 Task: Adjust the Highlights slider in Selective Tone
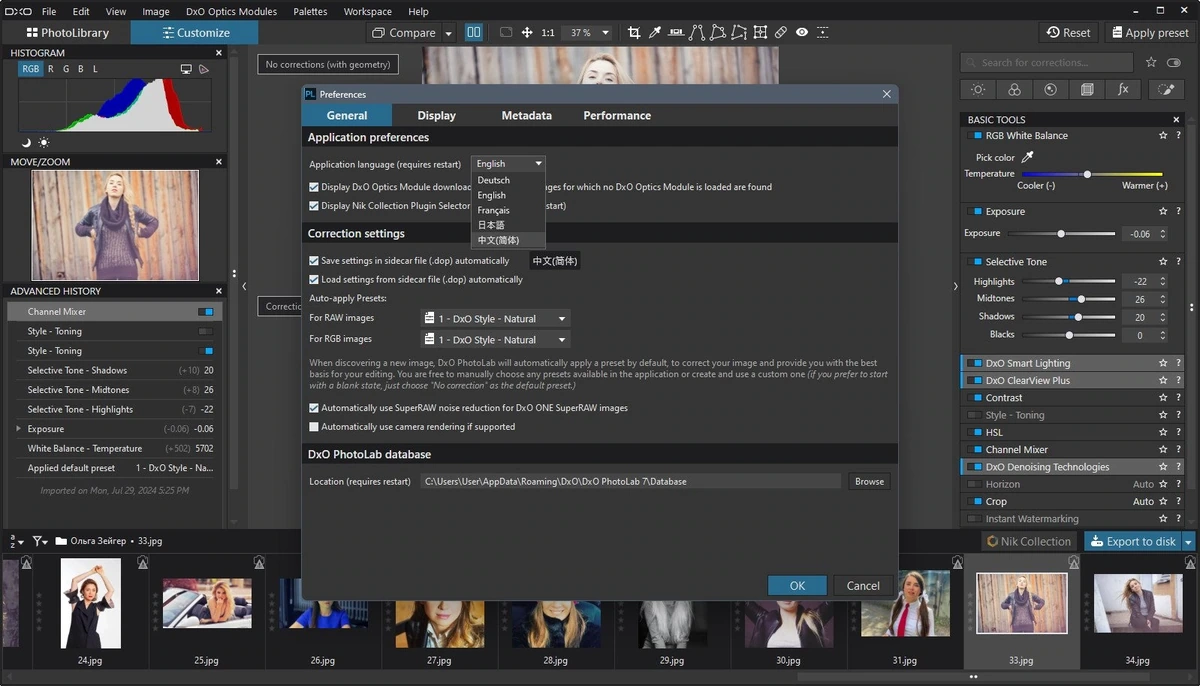[x=1067, y=282]
